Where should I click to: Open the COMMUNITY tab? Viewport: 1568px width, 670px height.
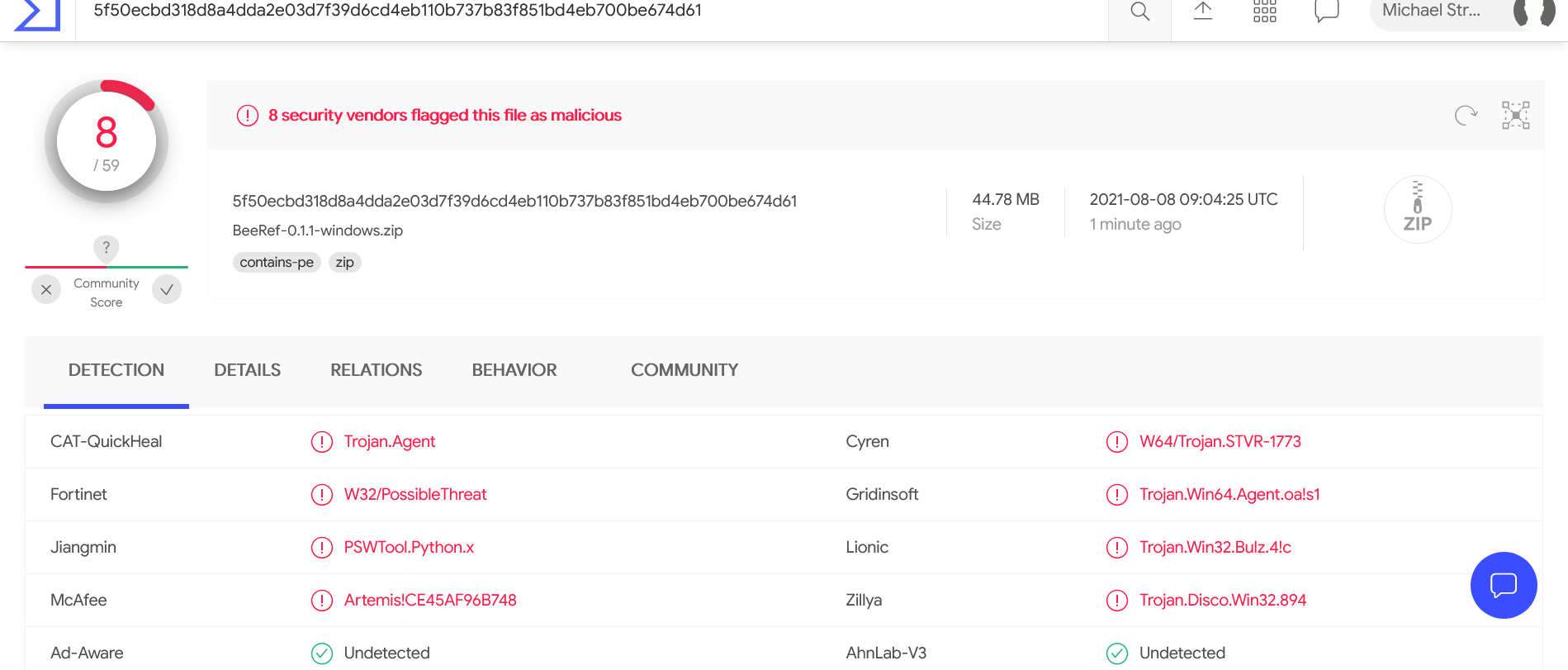click(684, 370)
